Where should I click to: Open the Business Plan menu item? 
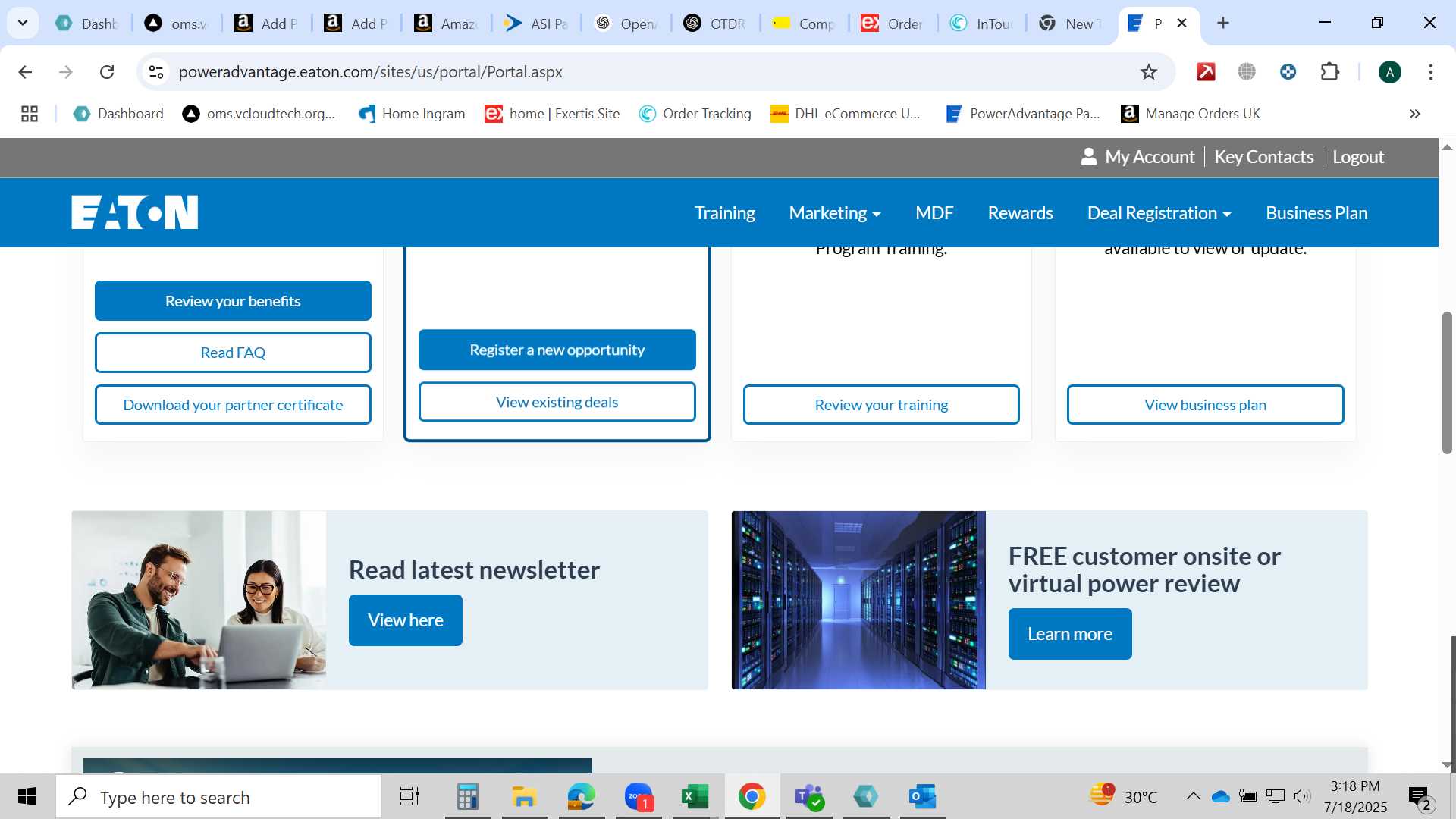1316,213
